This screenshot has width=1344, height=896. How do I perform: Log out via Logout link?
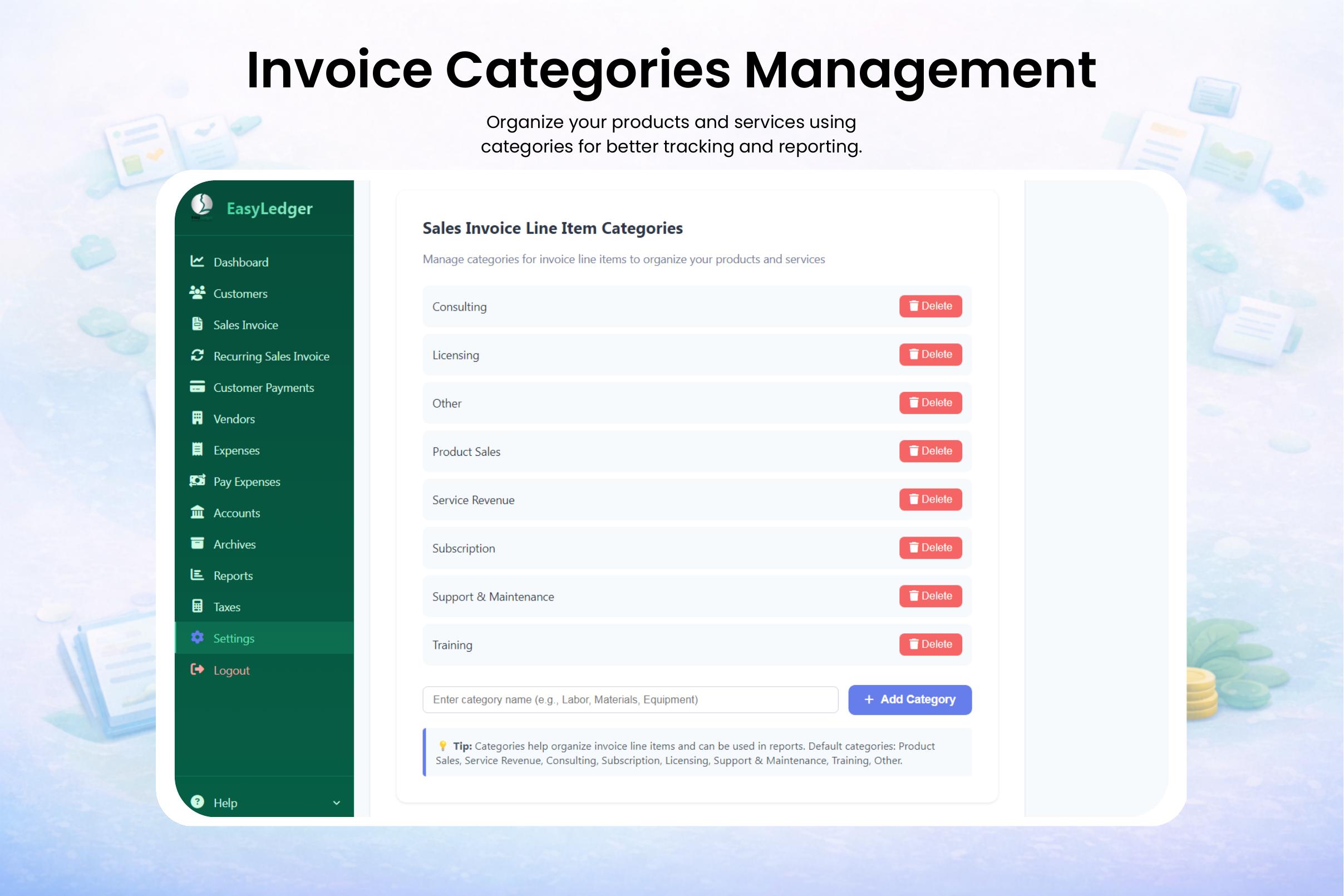pyautogui.click(x=264, y=670)
